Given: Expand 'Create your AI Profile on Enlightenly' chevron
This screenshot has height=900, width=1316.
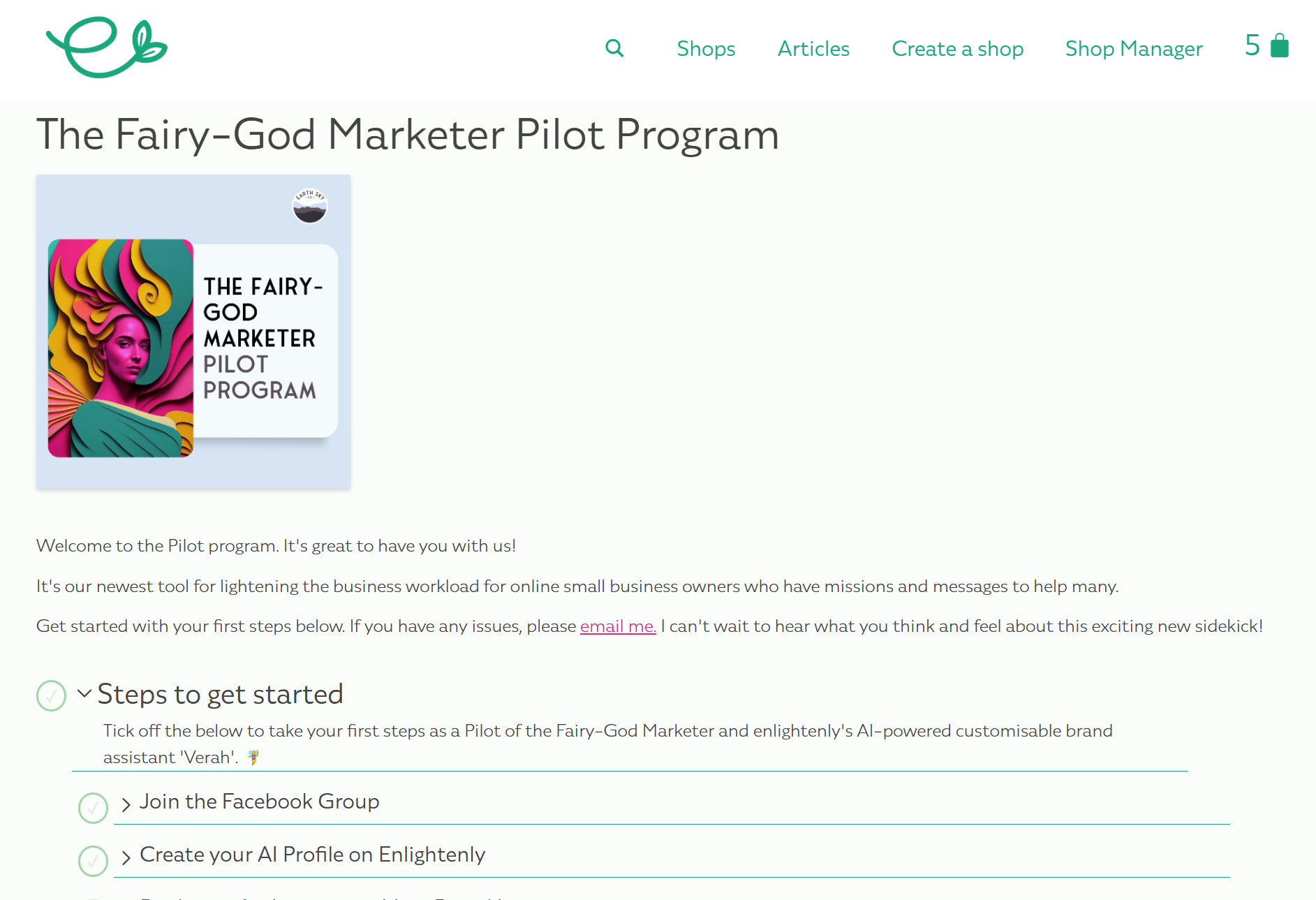Looking at the screenshot, I should [x=126, y=857].
